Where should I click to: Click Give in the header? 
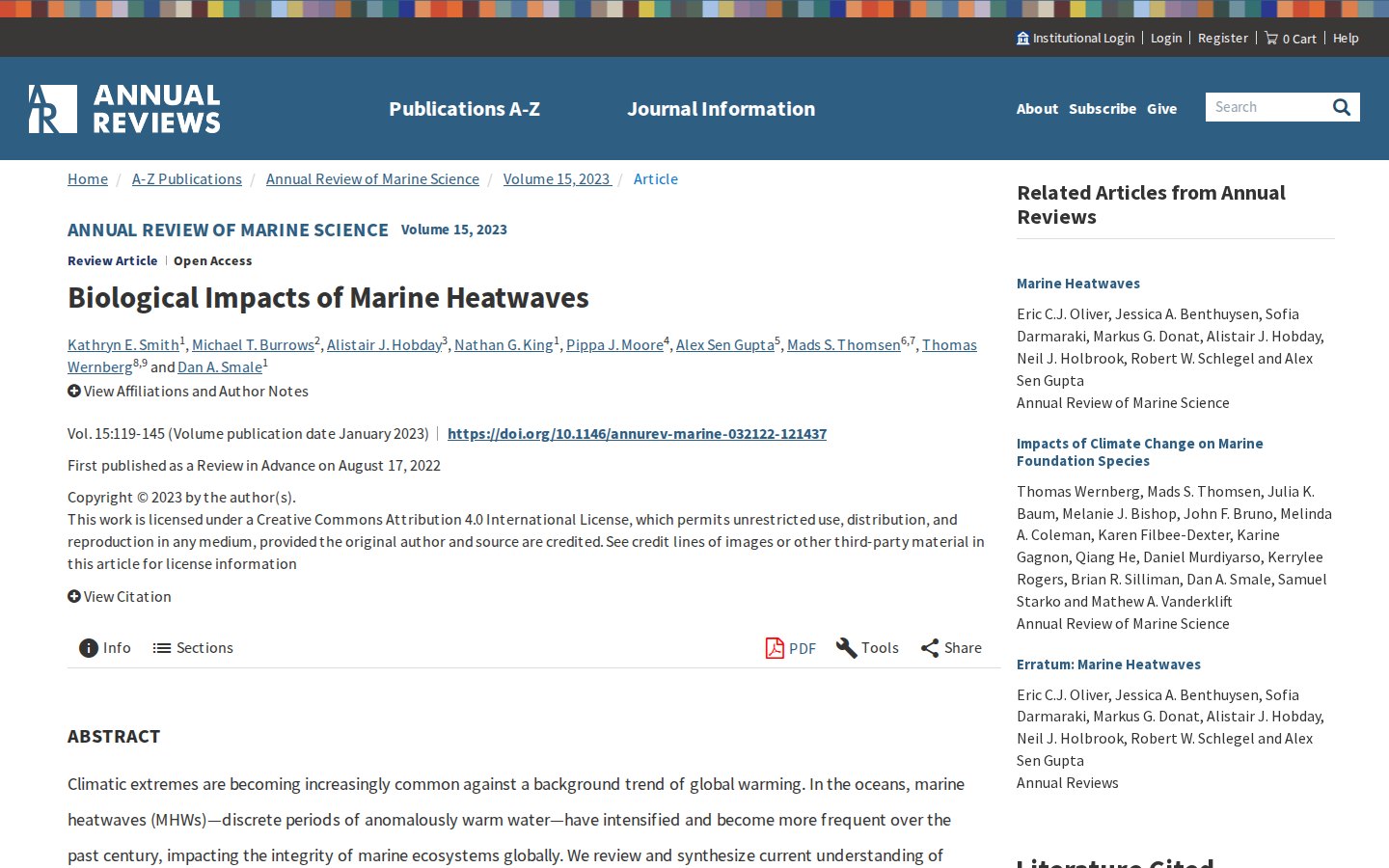1161,109
